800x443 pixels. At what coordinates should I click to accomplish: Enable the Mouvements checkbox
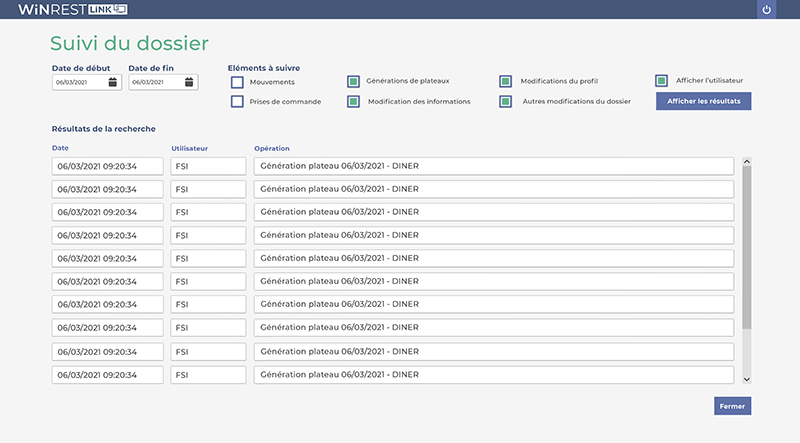(x=237, y=81)
